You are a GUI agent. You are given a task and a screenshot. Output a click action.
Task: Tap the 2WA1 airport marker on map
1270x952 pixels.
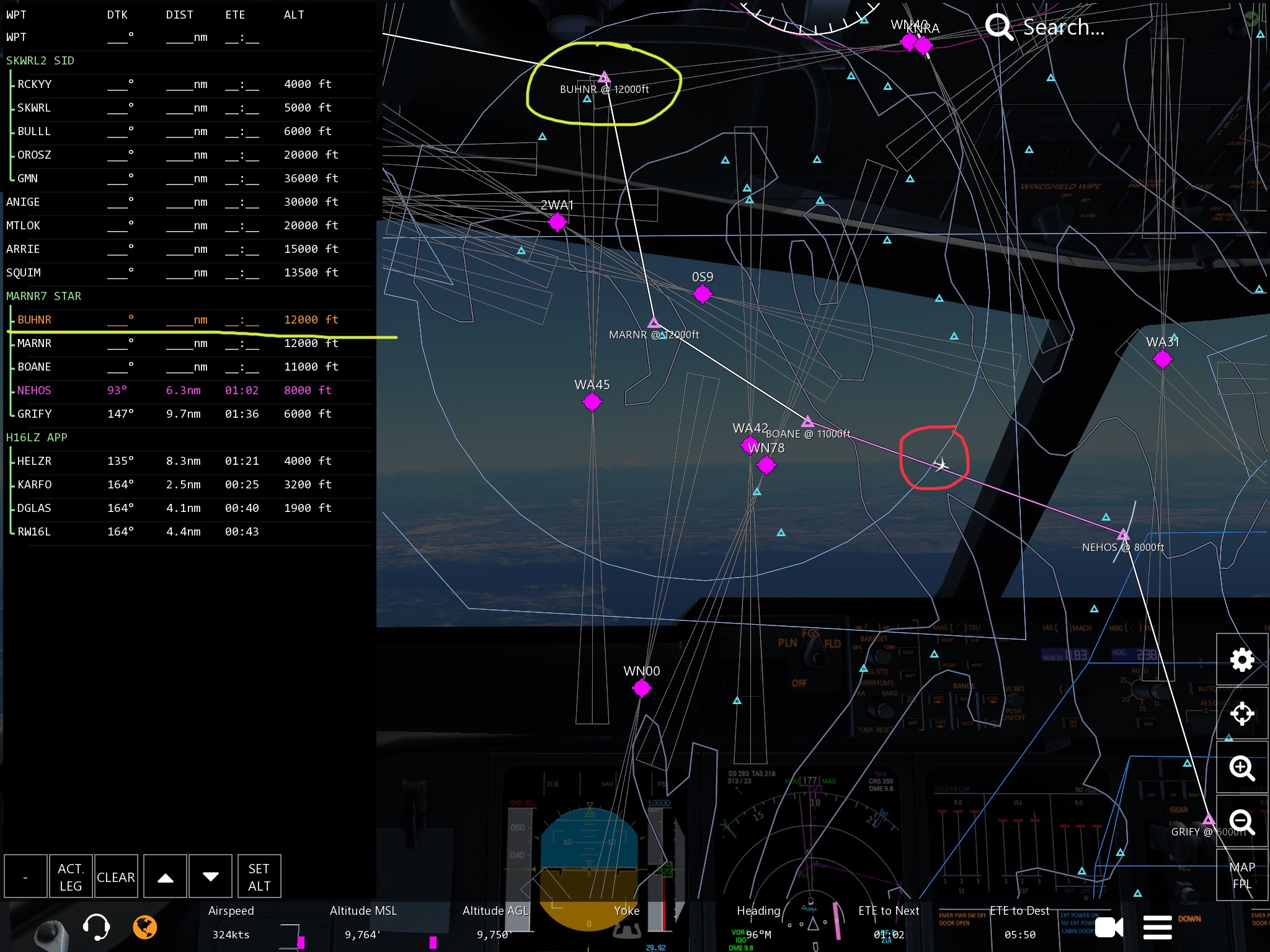[557, 221]
